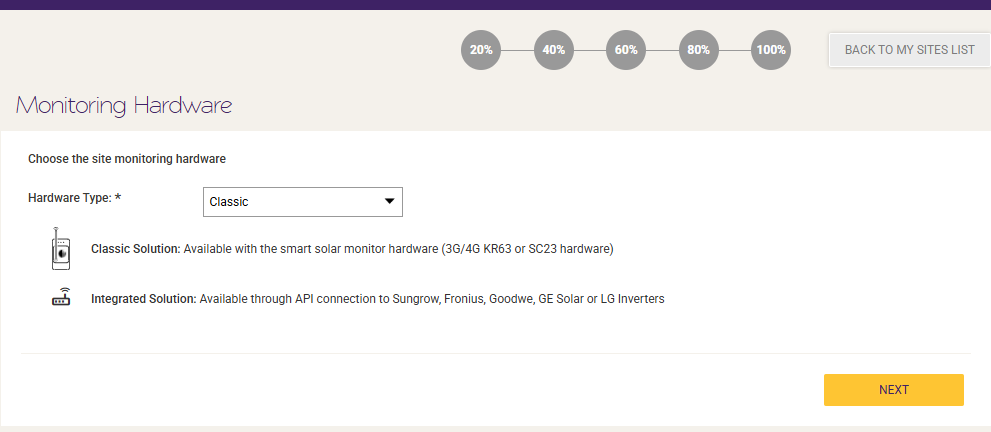Select the 100% progress step
991x432 pixels.
[771, 49]
